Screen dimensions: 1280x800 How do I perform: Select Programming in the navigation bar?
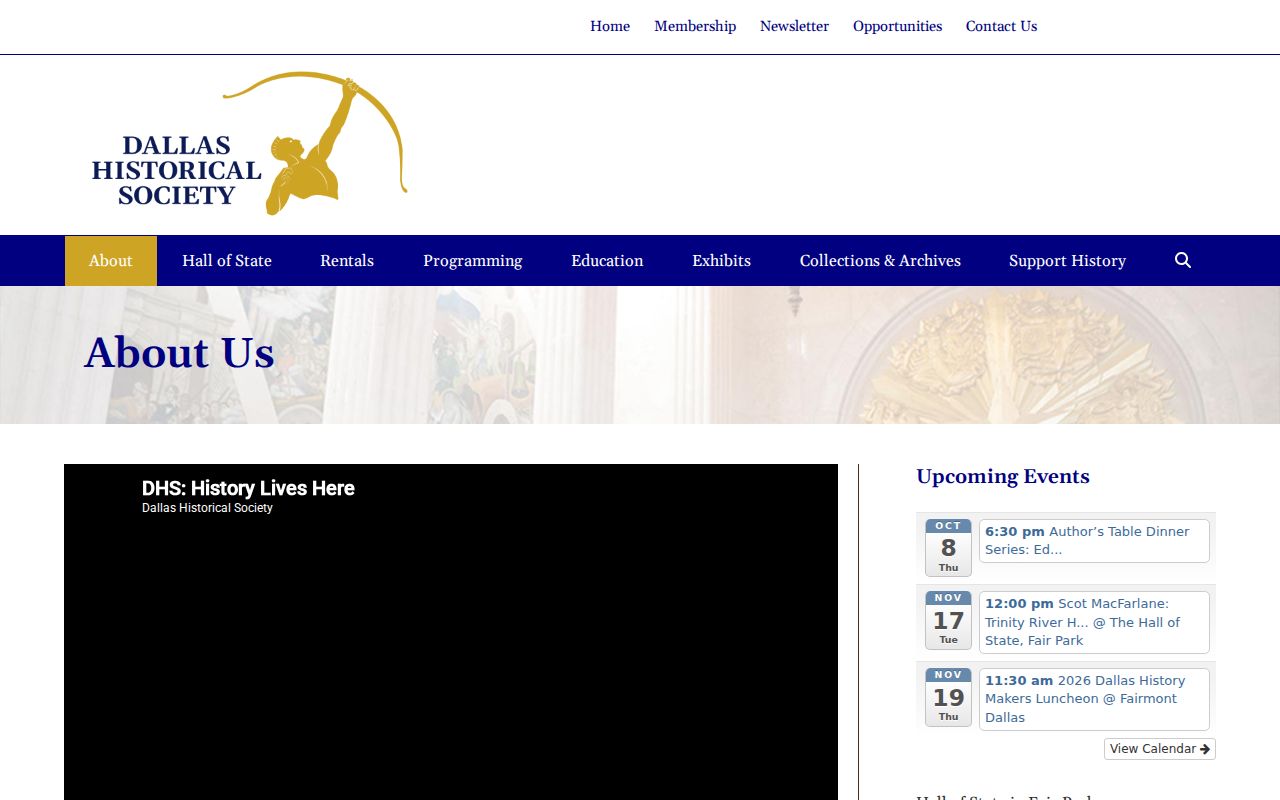[x=473, y=261]
